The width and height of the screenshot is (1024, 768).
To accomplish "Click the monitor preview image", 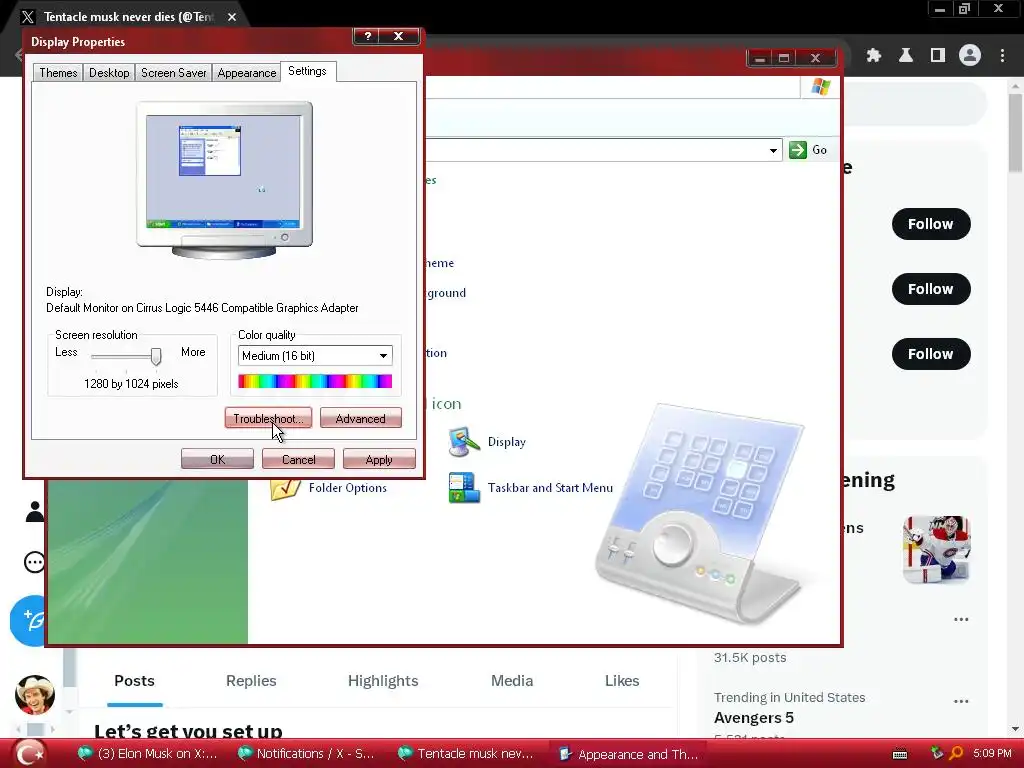I will pyautogui.click(x=224, y=180).
